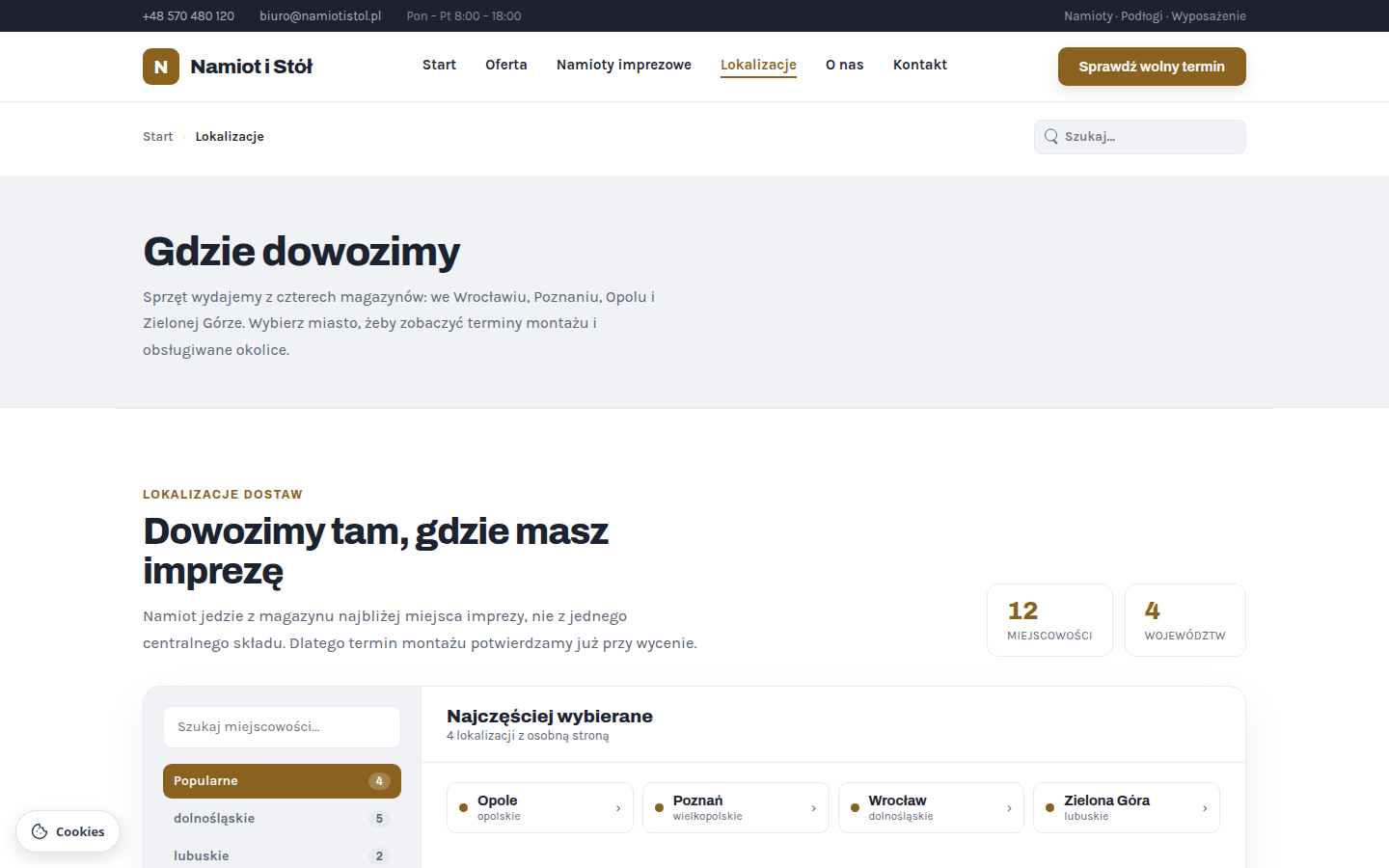Screen dimensions: 1389x868
Task: Select the Lokalizacje menu item
Action: tap(758, 65)
